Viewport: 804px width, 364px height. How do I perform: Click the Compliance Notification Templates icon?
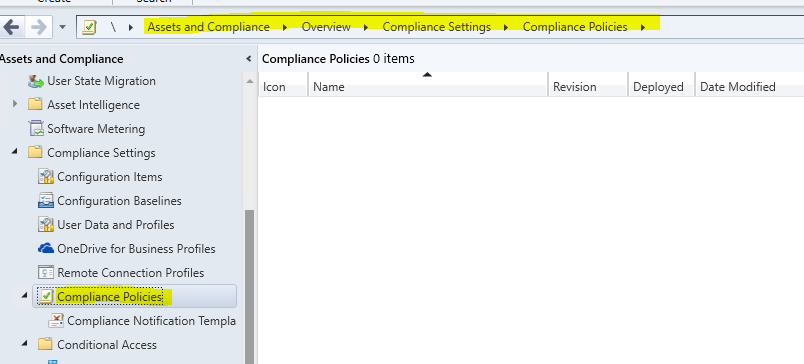[56, 321]
